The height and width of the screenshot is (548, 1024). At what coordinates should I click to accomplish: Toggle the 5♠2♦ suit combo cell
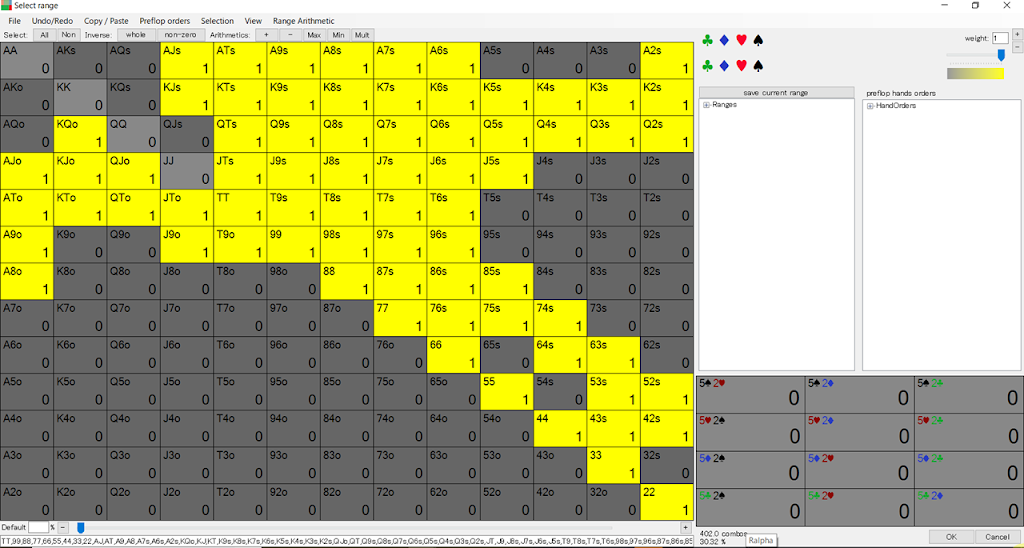click(859, 394)
